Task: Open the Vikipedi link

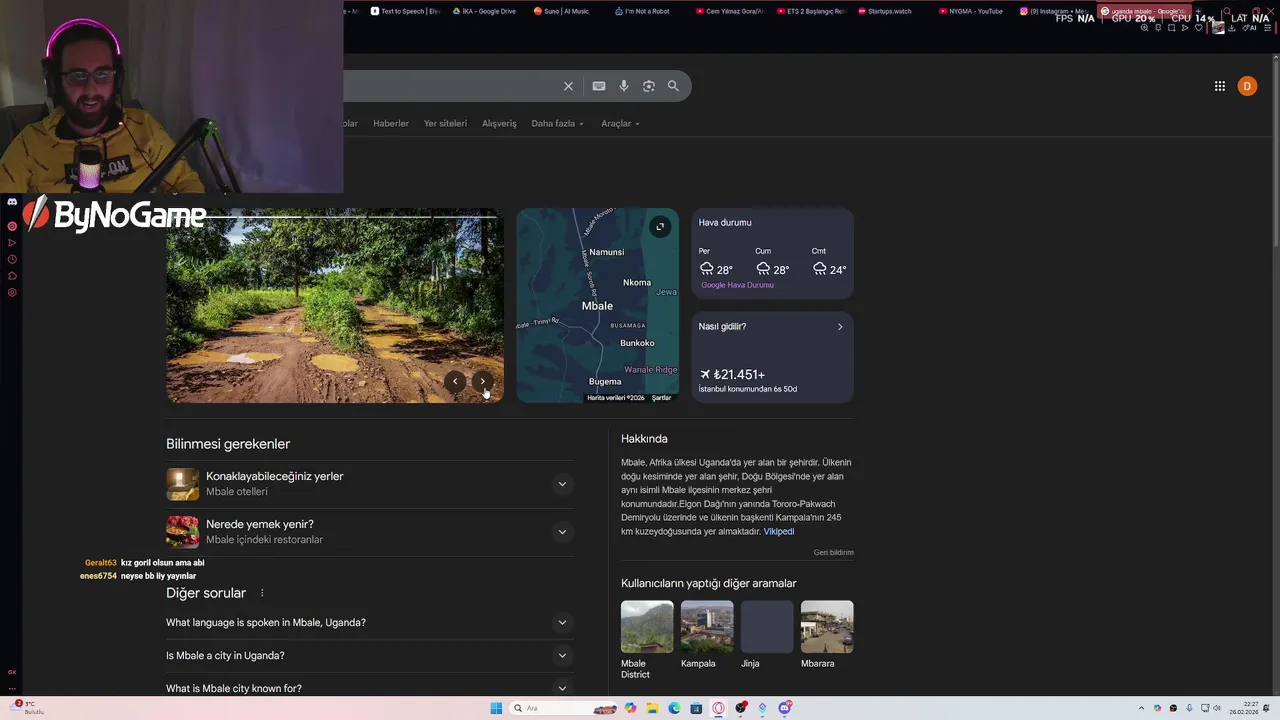Action: [779, 531]
